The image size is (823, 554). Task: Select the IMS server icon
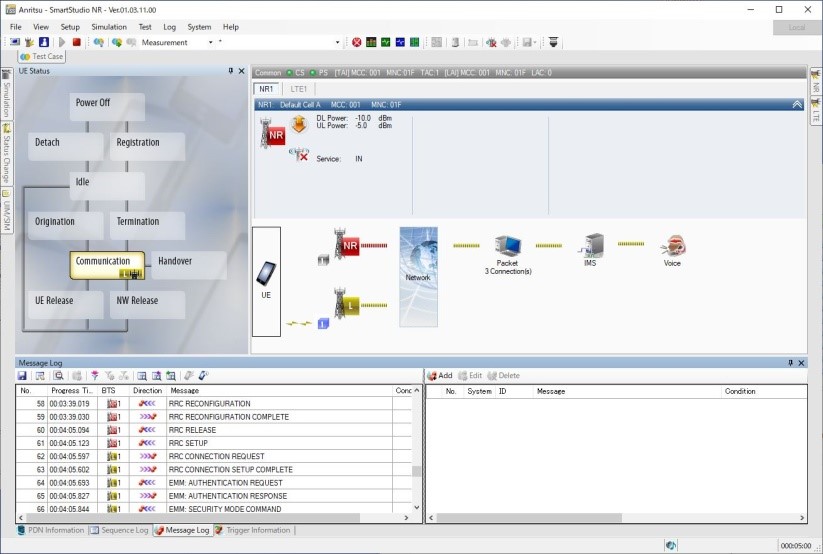[594, 245]
